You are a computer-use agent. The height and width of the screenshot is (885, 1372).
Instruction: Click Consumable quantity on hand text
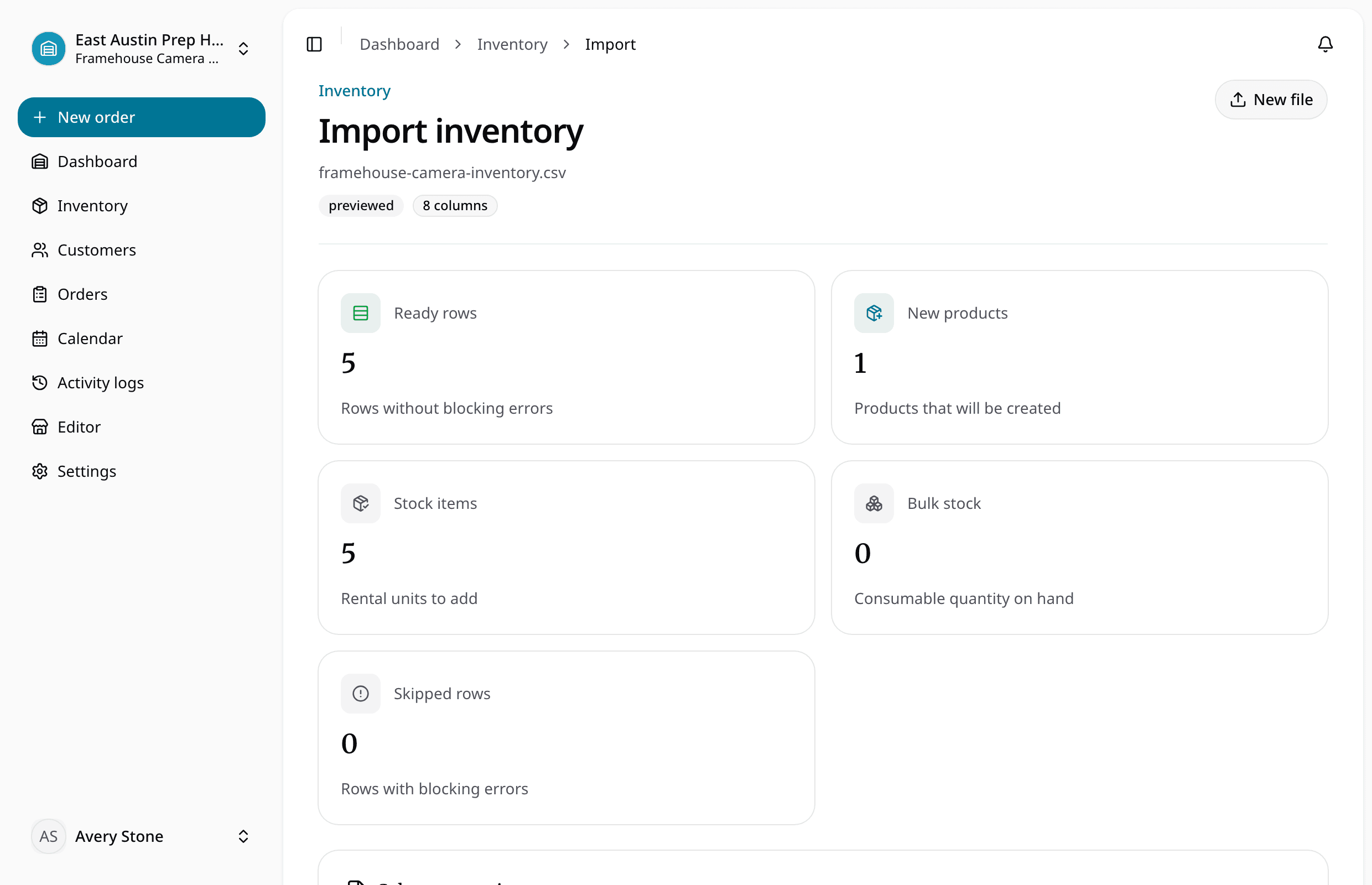pyautogui.click(x=963, y=598)
